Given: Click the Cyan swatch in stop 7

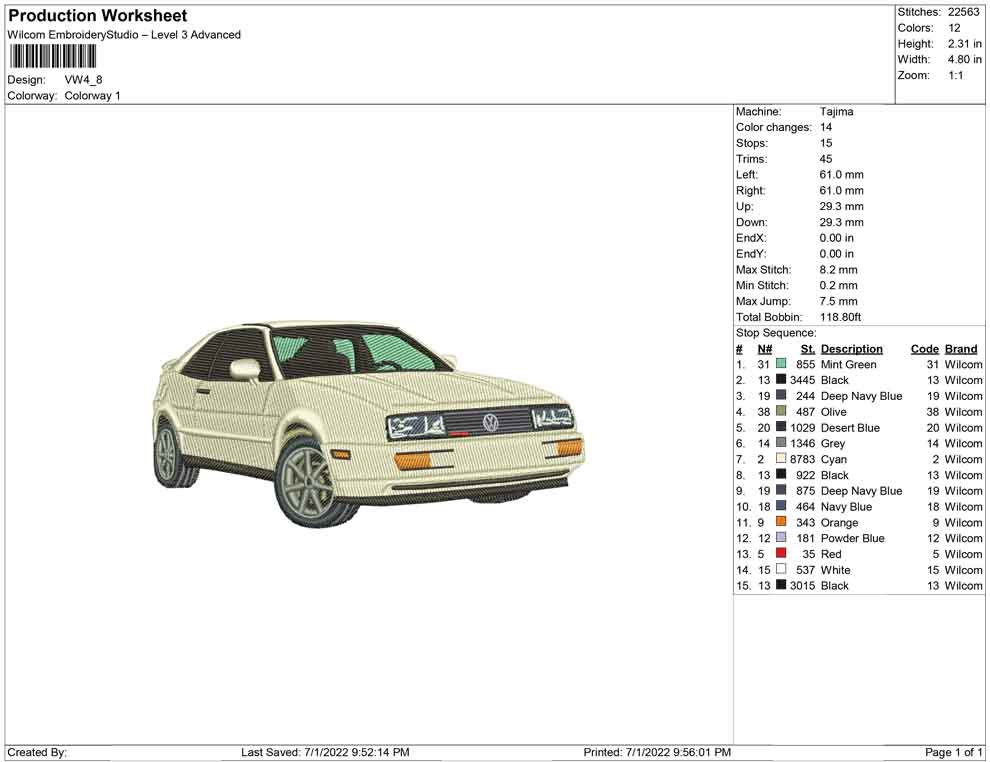Looking at the screenshot, I should click(x=781, y=459).
